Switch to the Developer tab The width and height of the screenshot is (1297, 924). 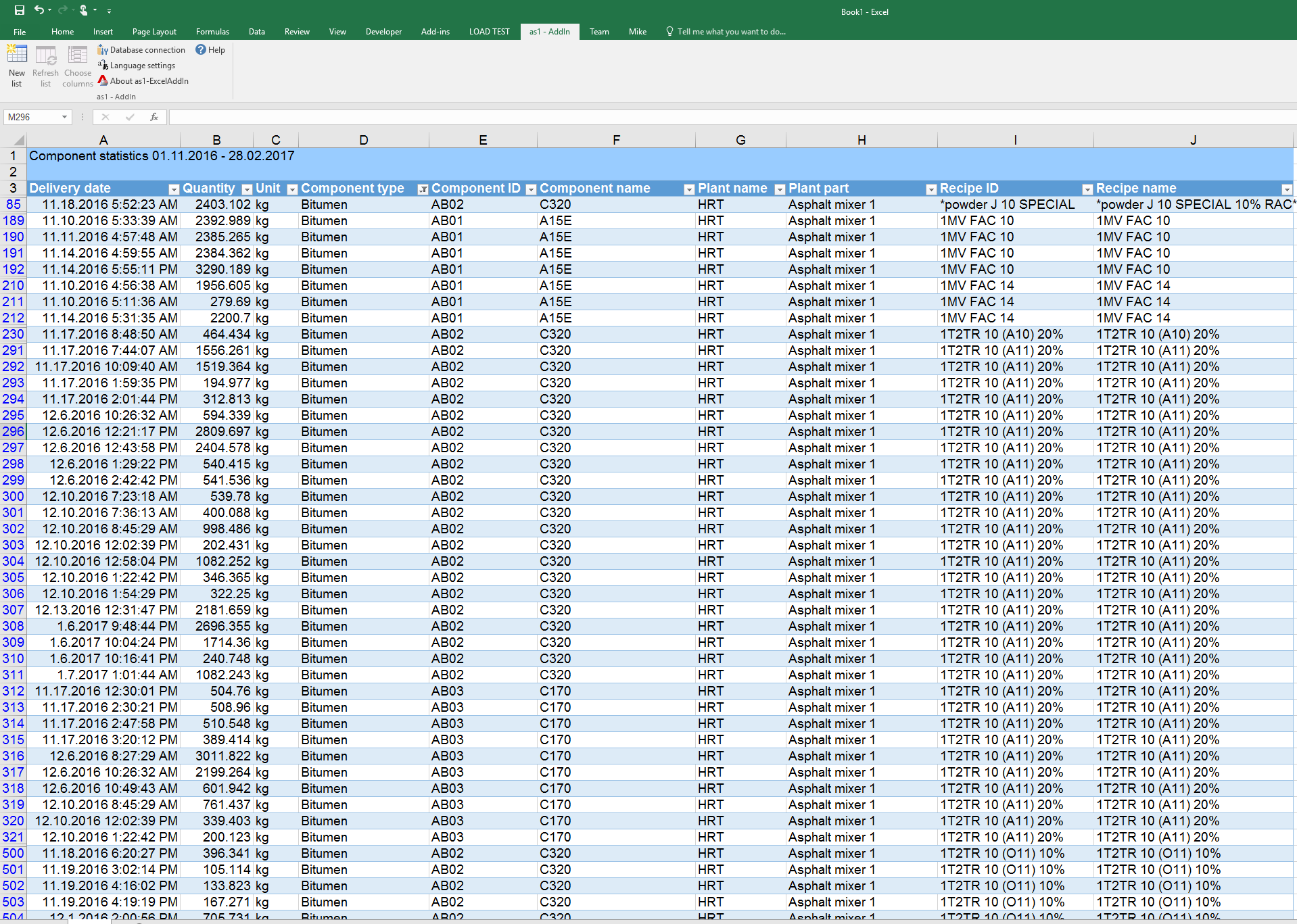click(x=383, y=32)
